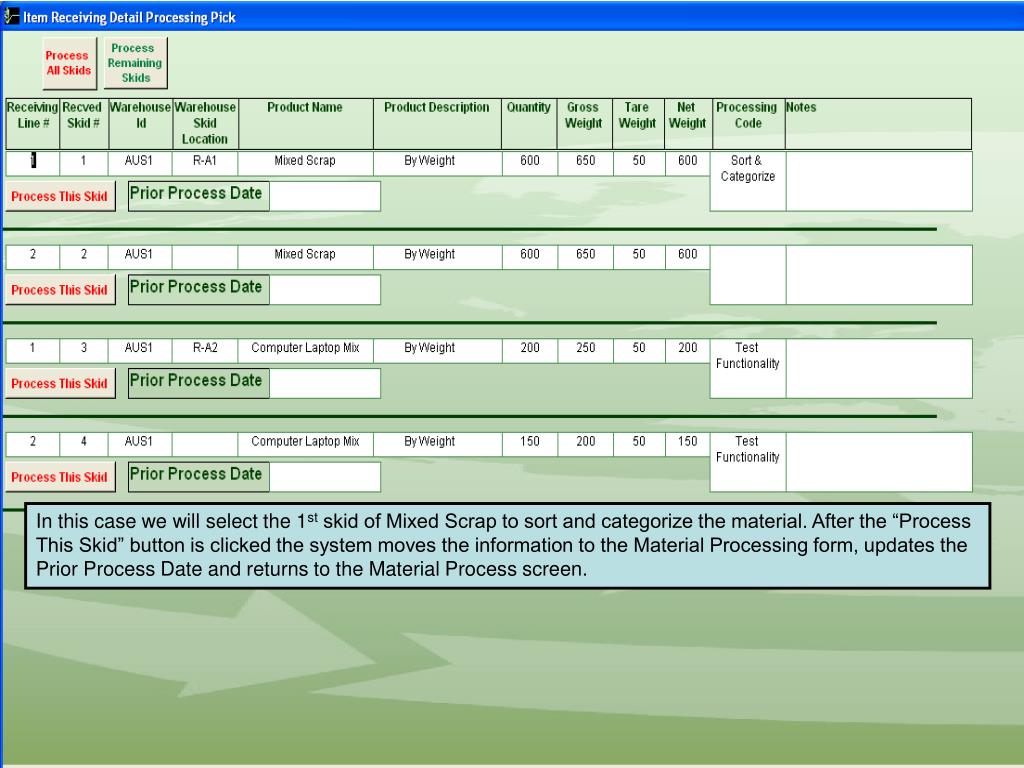The image size is (1024, 768).
Task: Click Test Functionality code for skid 3
Action: pos(748,368)
